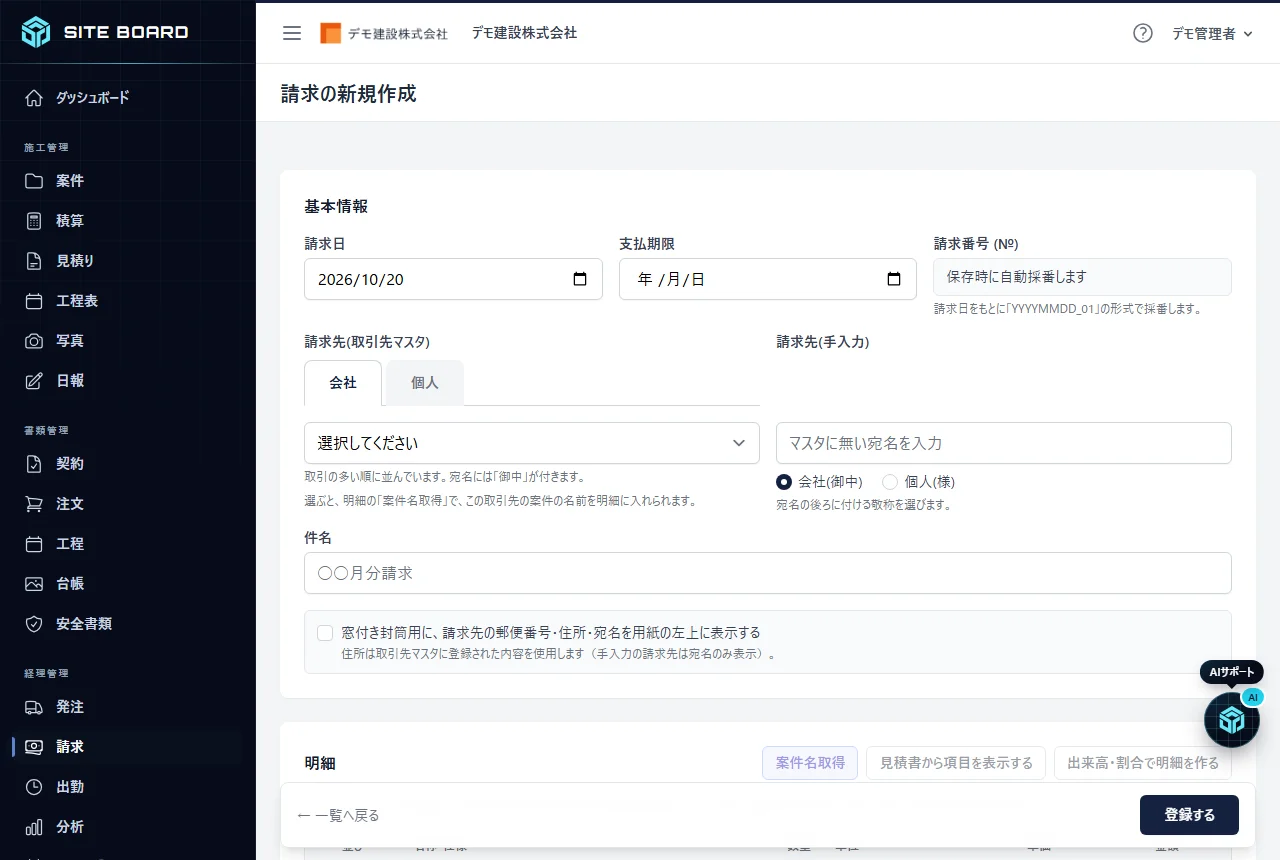Switch to the 個人 tab

[425, 382]
